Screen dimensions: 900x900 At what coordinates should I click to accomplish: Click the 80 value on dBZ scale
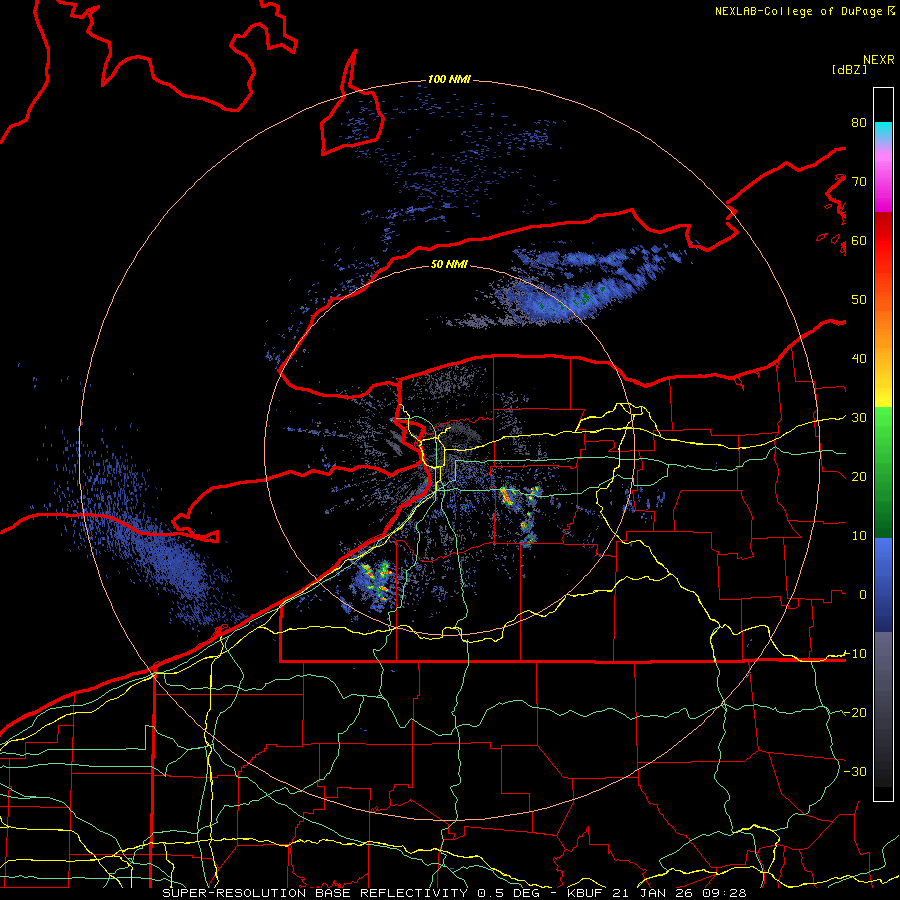point(859,122)
